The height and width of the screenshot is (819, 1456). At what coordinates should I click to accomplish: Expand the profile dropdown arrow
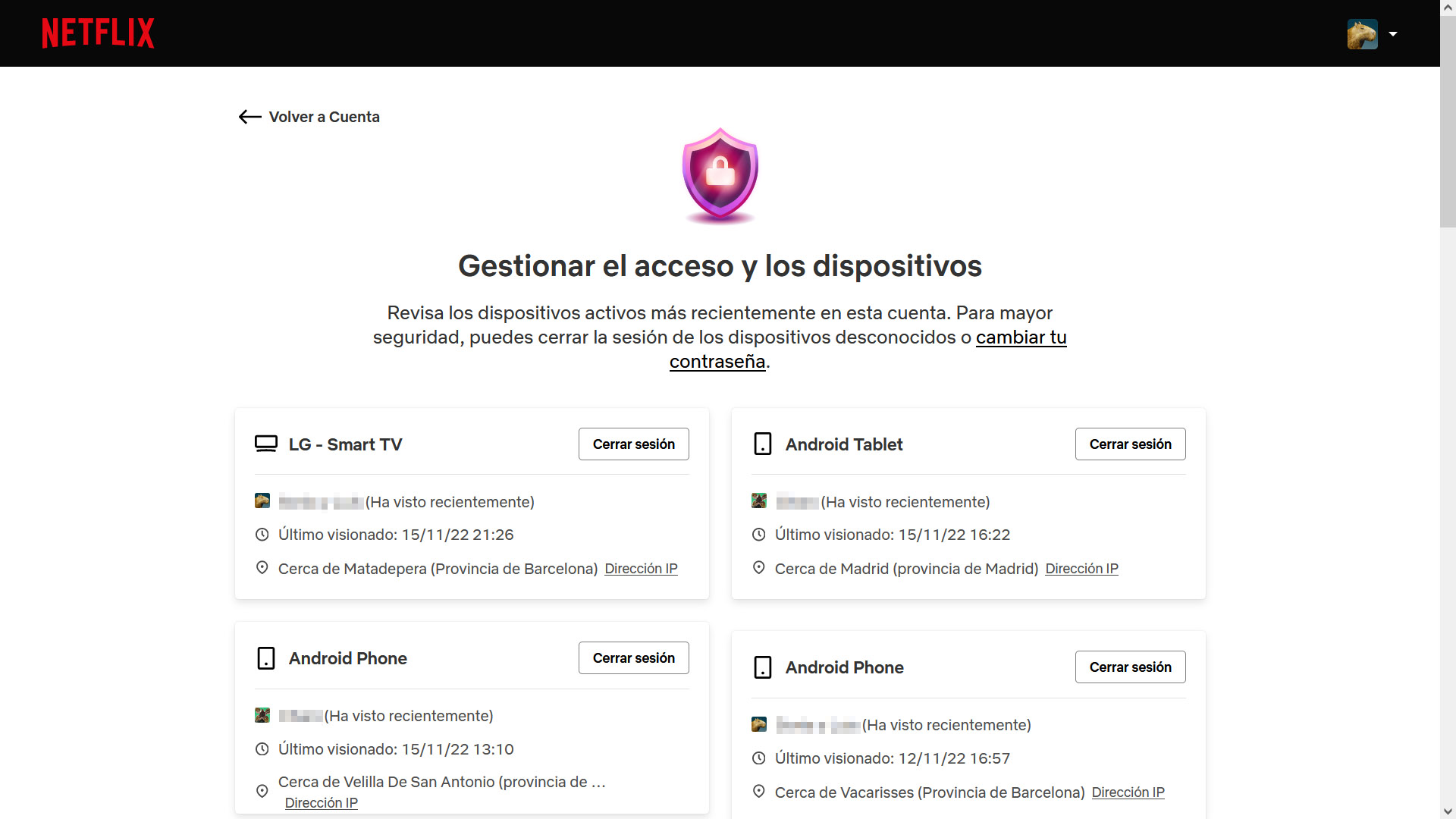(x=1392, y=34)
